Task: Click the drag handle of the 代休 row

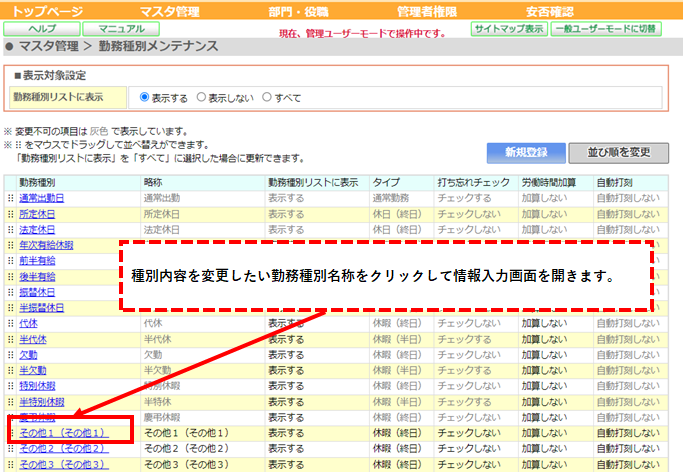Action: coord(11,324)
